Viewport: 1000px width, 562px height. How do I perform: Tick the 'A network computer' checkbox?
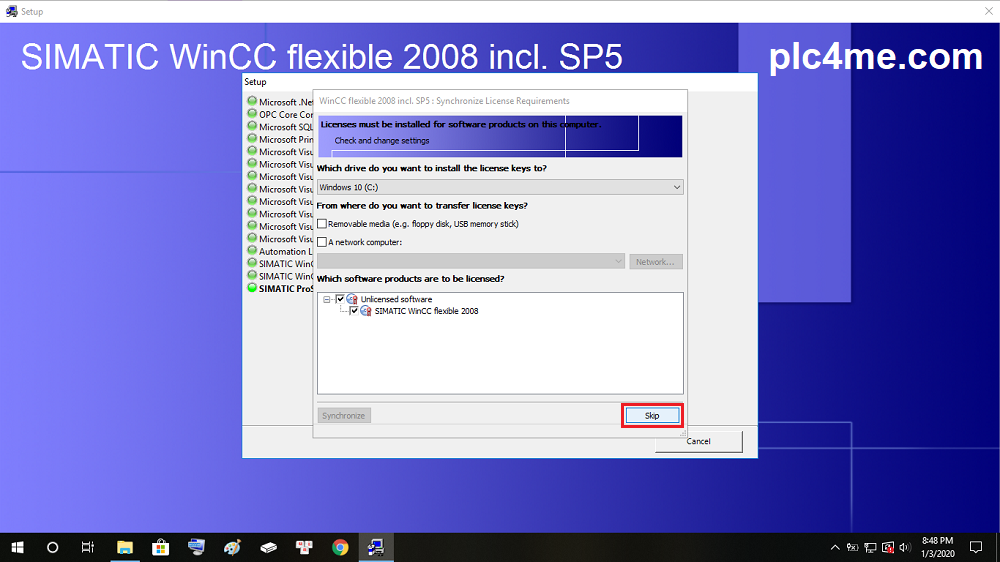[322, 242]
